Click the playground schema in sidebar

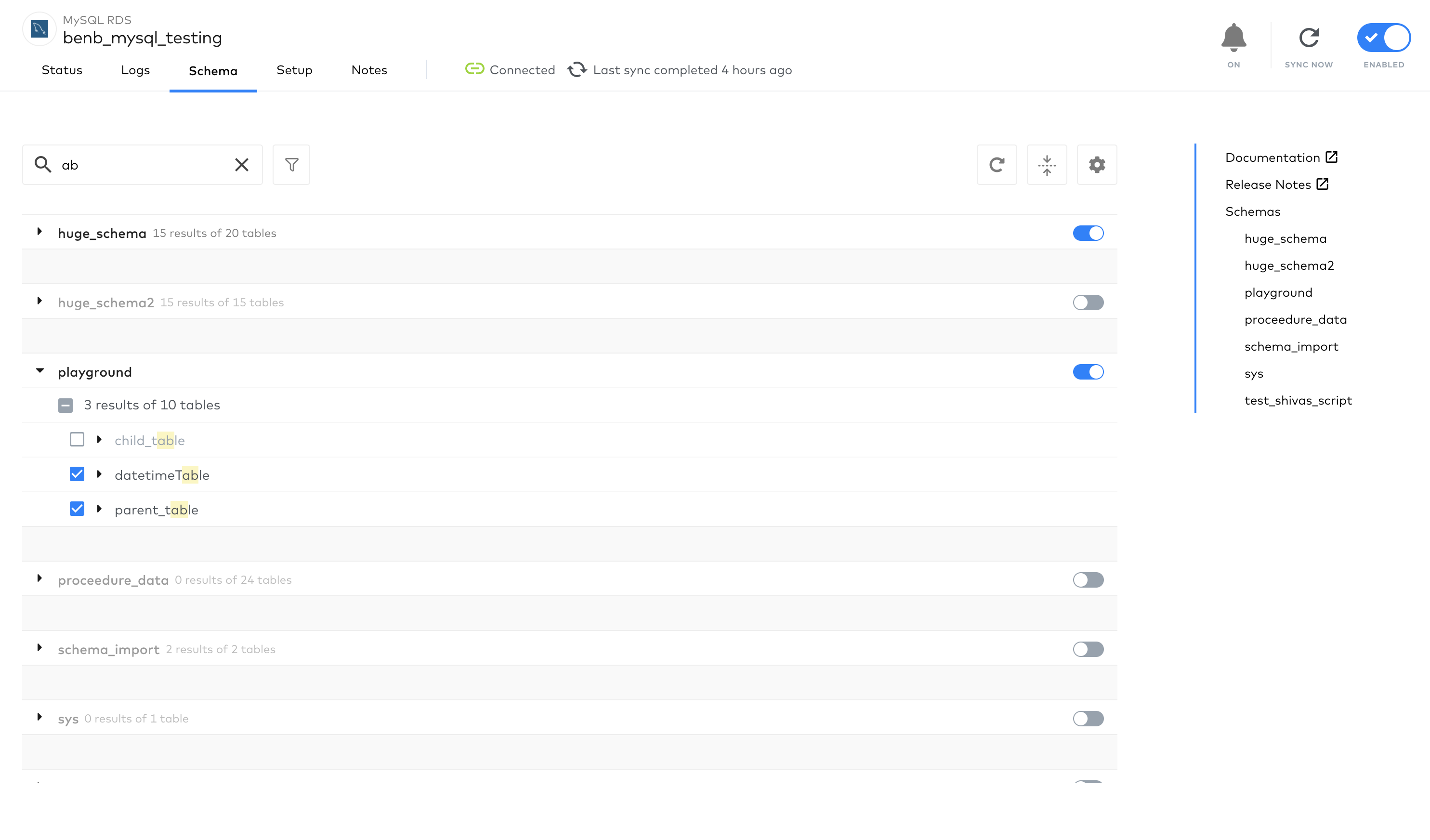(x=1279, y=292)
